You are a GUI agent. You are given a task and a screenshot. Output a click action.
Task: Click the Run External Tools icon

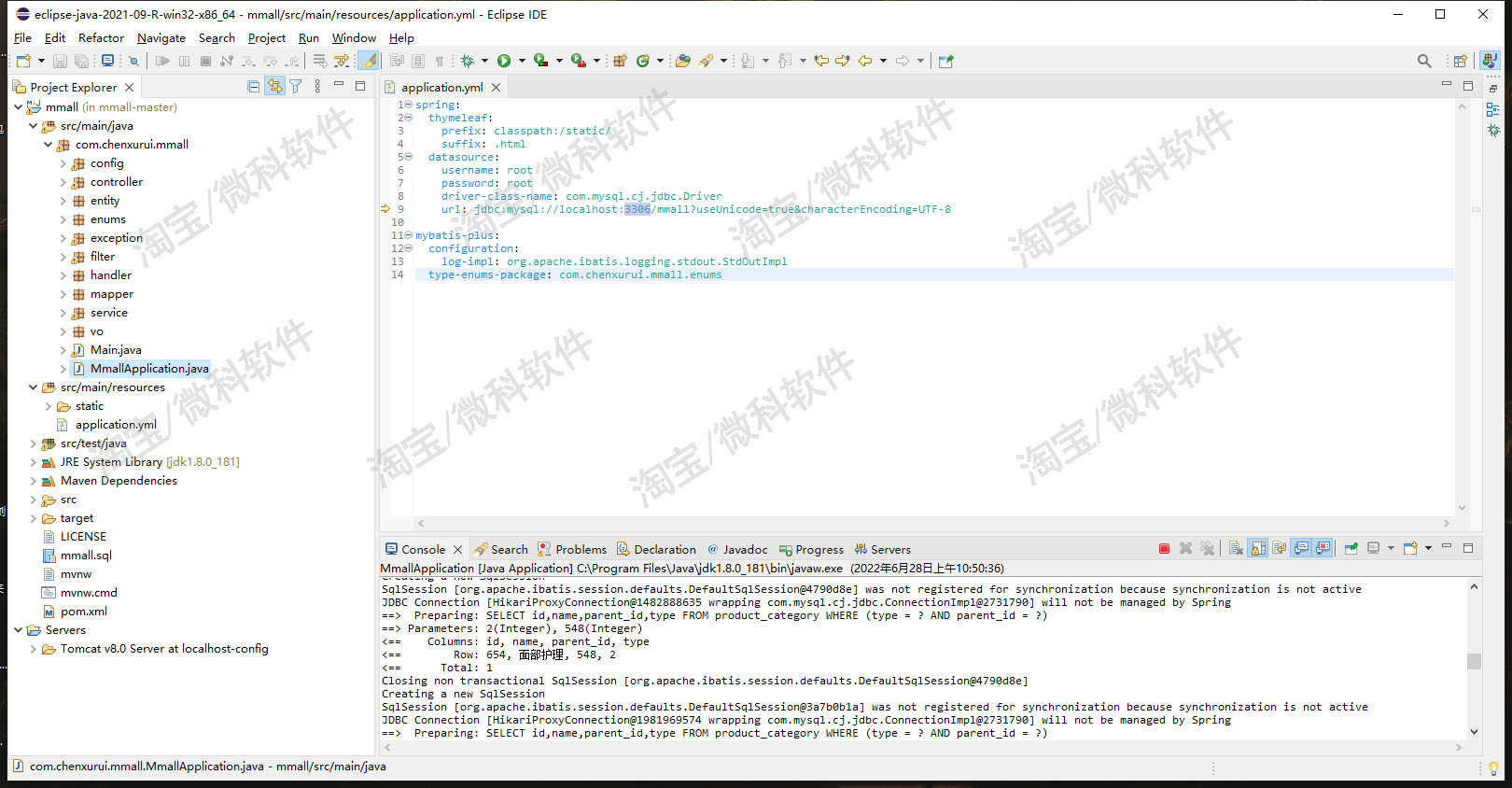(579, 61)
